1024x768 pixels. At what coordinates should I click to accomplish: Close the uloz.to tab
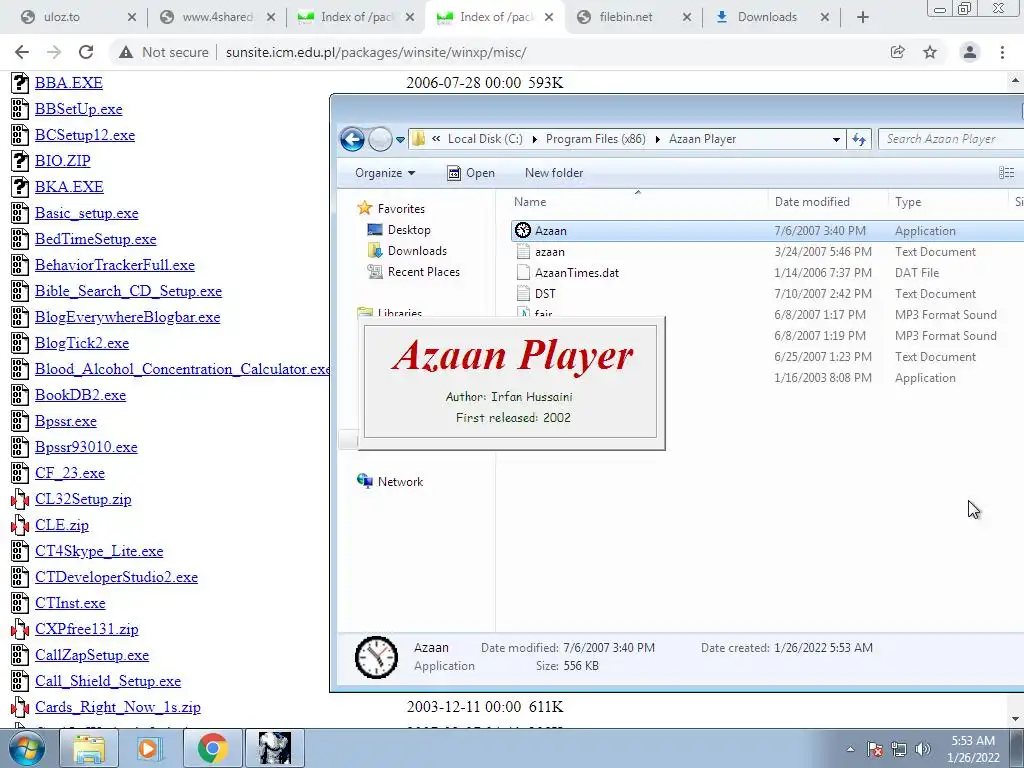tap(131, 17)
